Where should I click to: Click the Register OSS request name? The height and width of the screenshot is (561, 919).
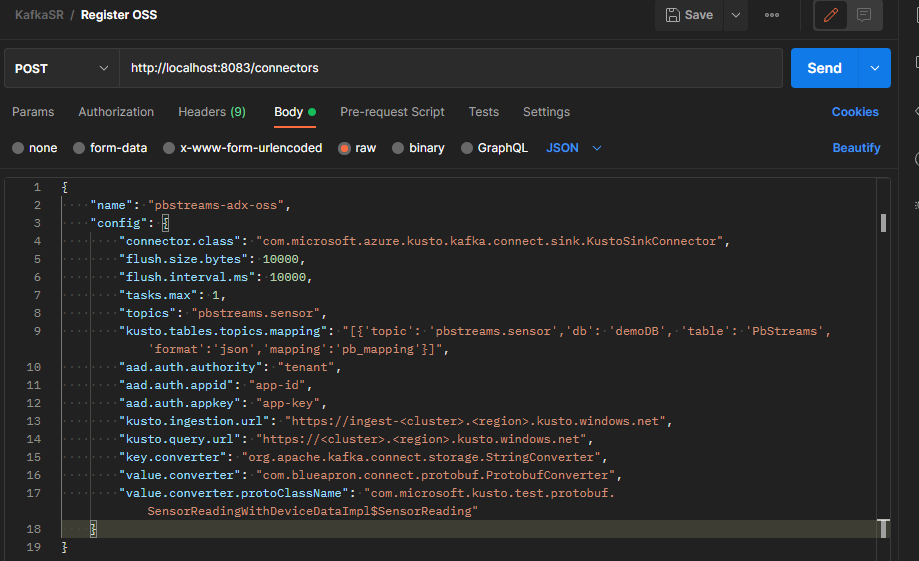[x=119, y=15]
